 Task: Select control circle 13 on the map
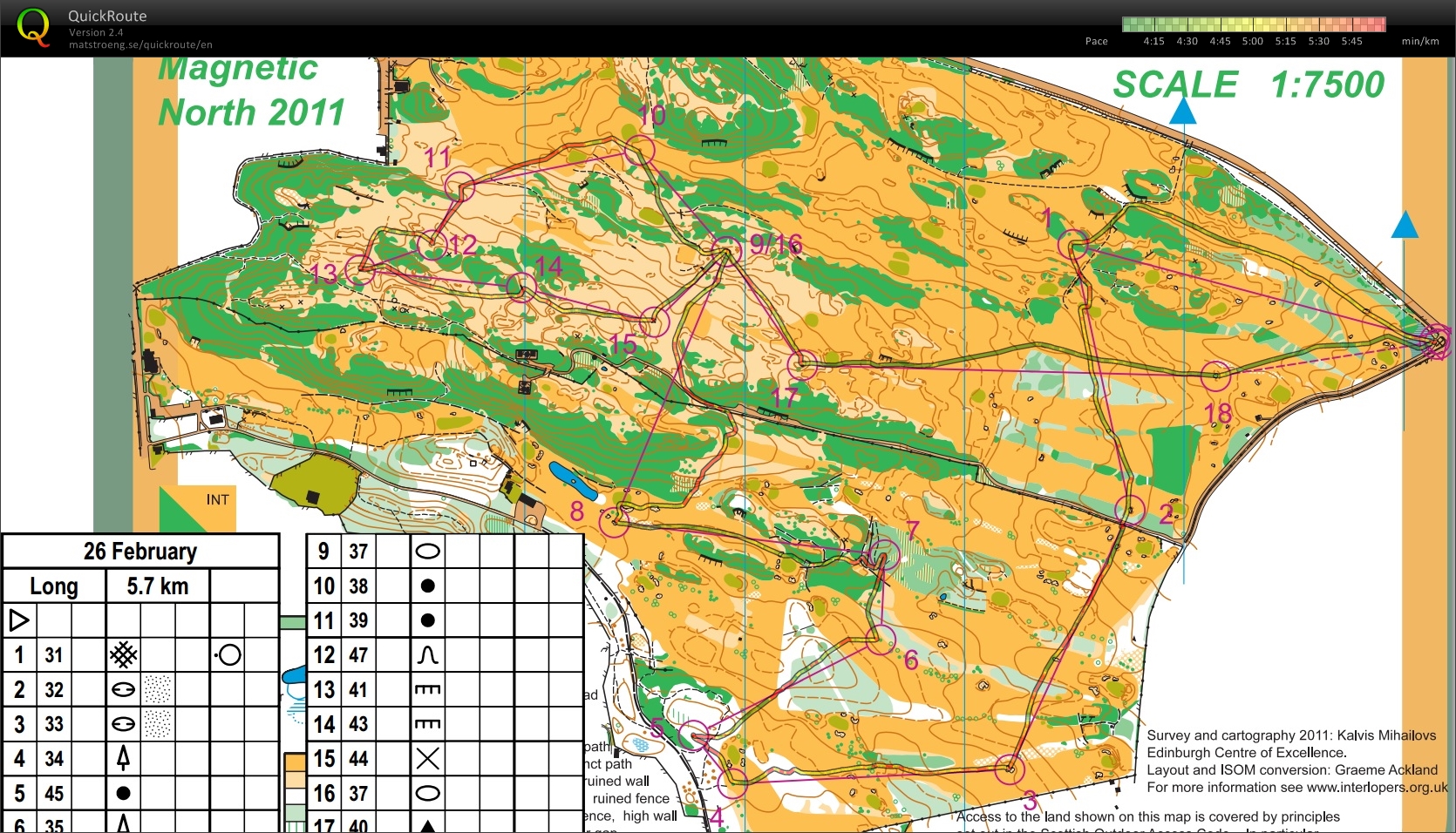(359, 271)
